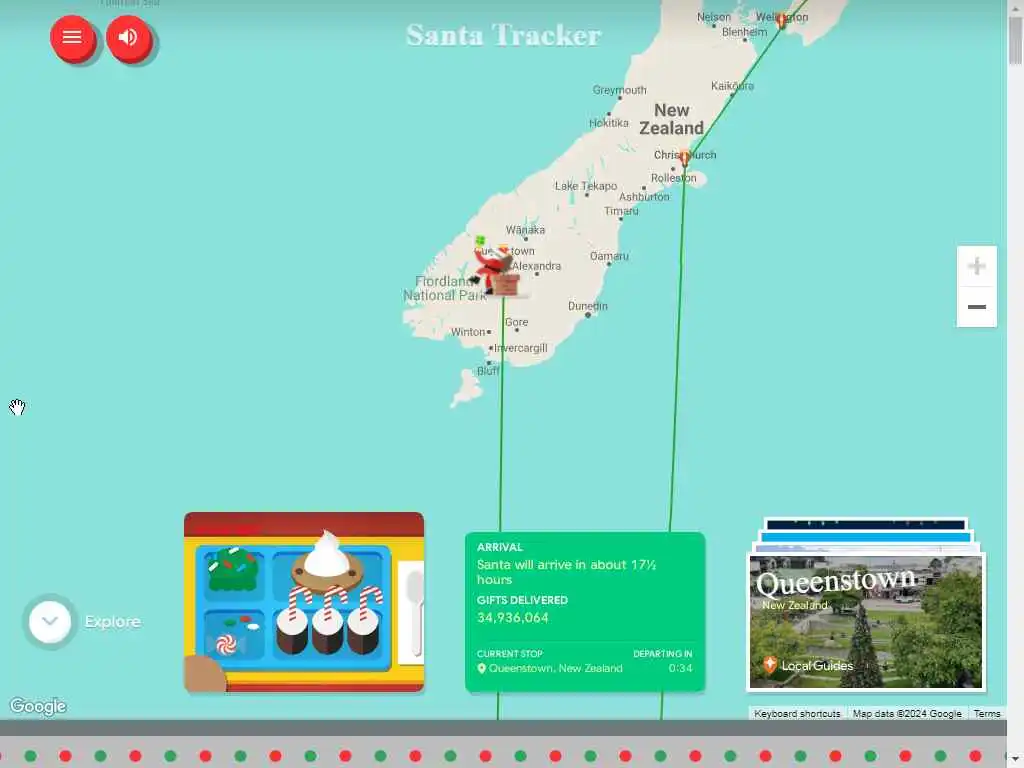Click the Explore label
Screen dimensions: 1024x768
pos(112,622)
